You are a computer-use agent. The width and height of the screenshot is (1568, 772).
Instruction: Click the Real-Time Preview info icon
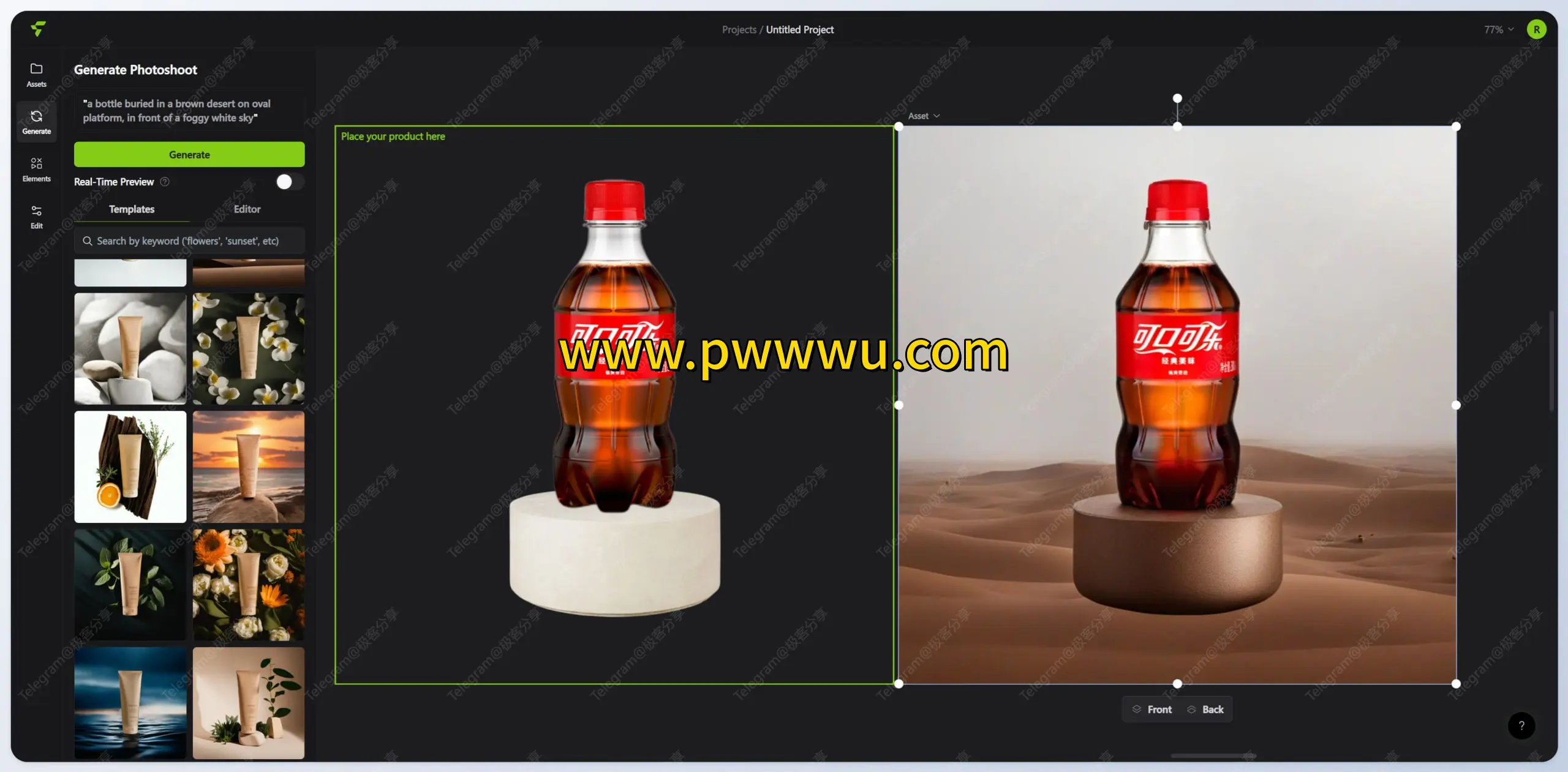coord(164,182)
